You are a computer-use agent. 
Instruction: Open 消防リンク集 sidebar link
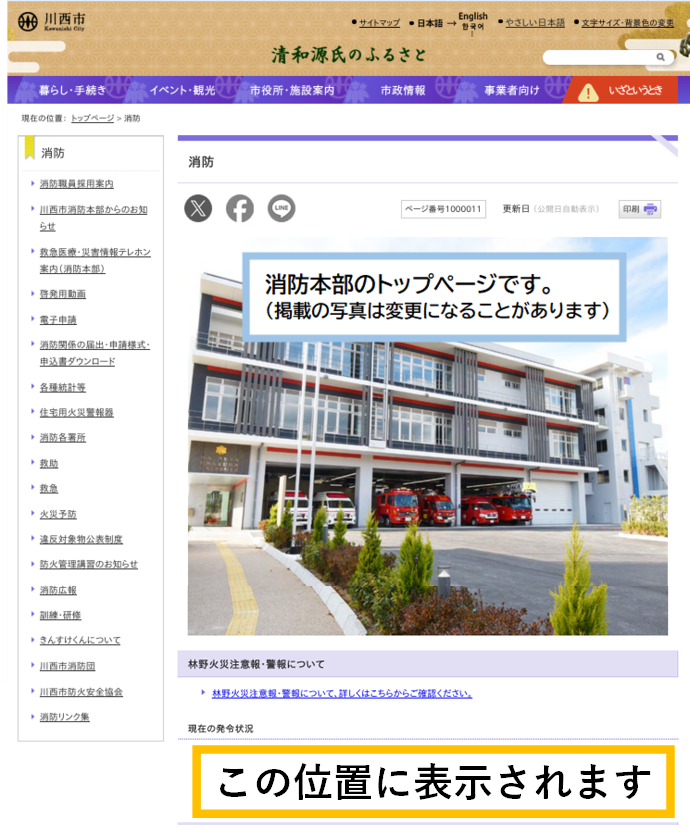point(64,716)
